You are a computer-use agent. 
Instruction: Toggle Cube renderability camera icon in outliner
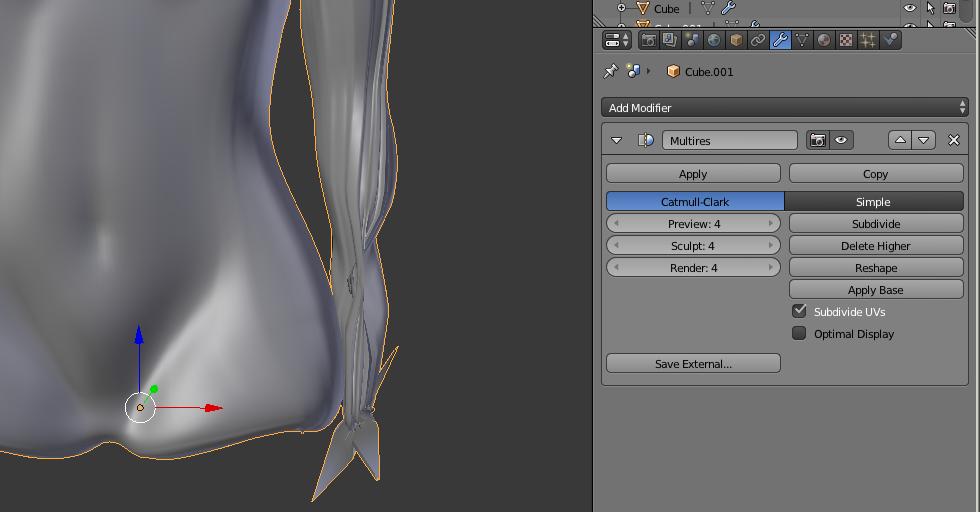pyautogui.click(x=950, y=8)
